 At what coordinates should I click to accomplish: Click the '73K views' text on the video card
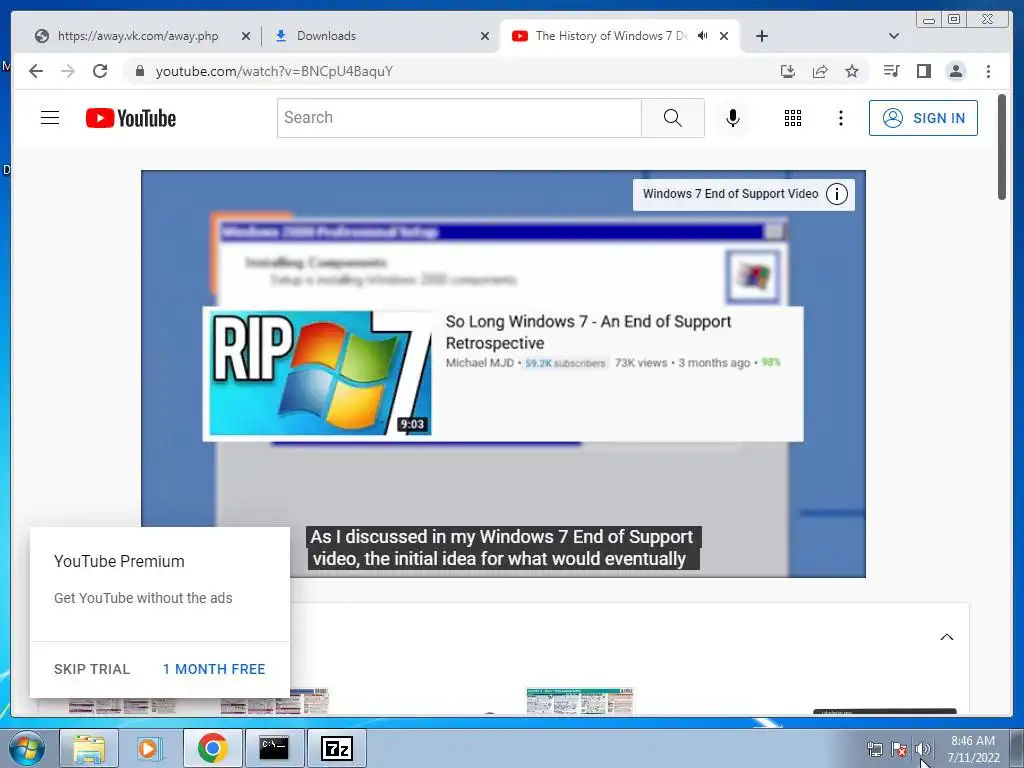point(641,362)
